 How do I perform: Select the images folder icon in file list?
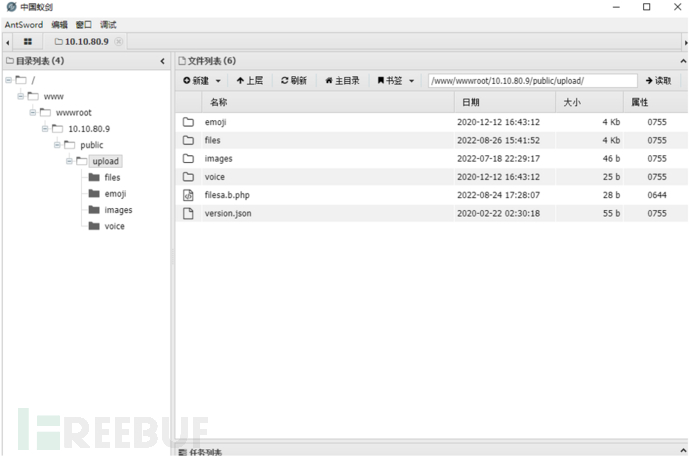[188, 159]
